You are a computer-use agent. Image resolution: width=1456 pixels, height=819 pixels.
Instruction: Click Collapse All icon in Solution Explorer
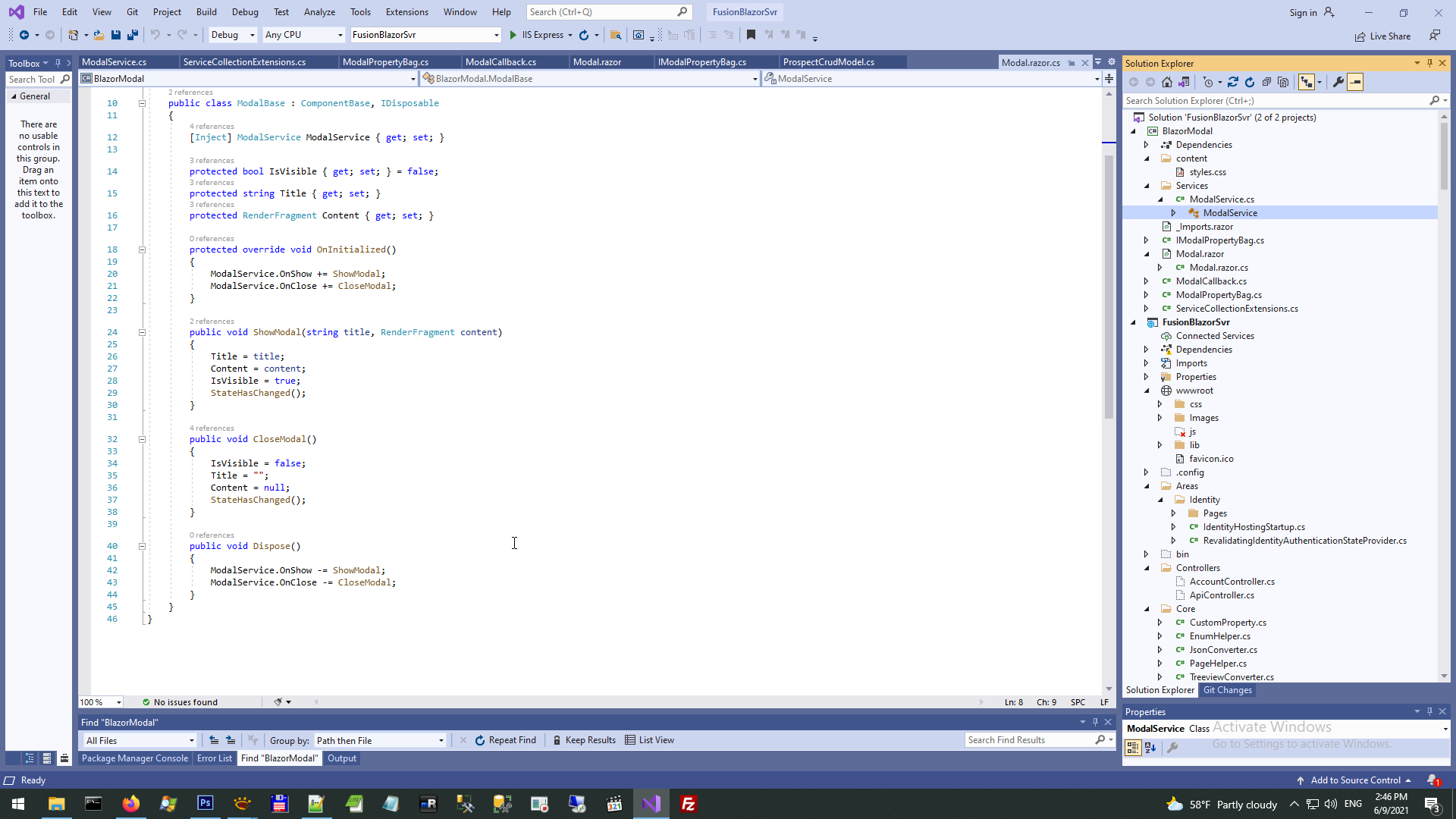1266,82
